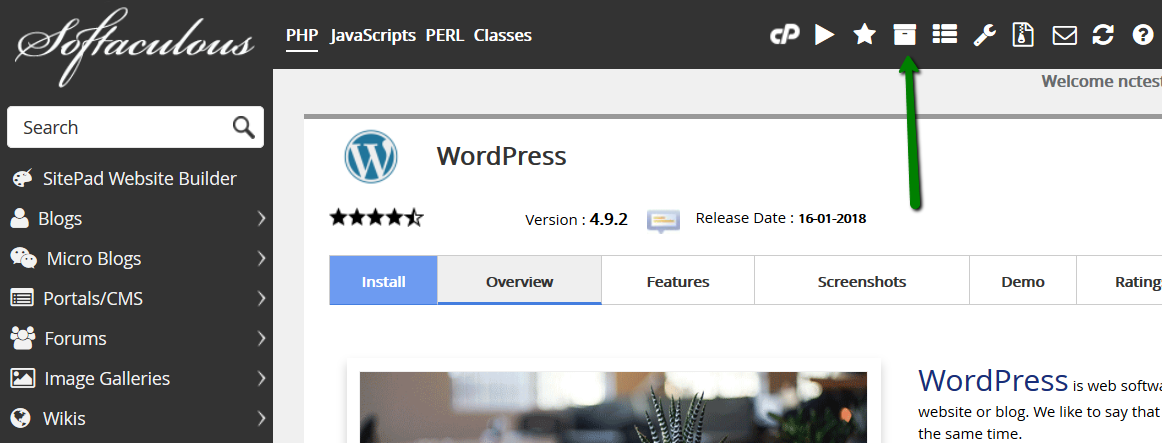Viewport: 1162px width, 443px height.
Task: Open the Wikis category label
Action: [x=64, y=419]
